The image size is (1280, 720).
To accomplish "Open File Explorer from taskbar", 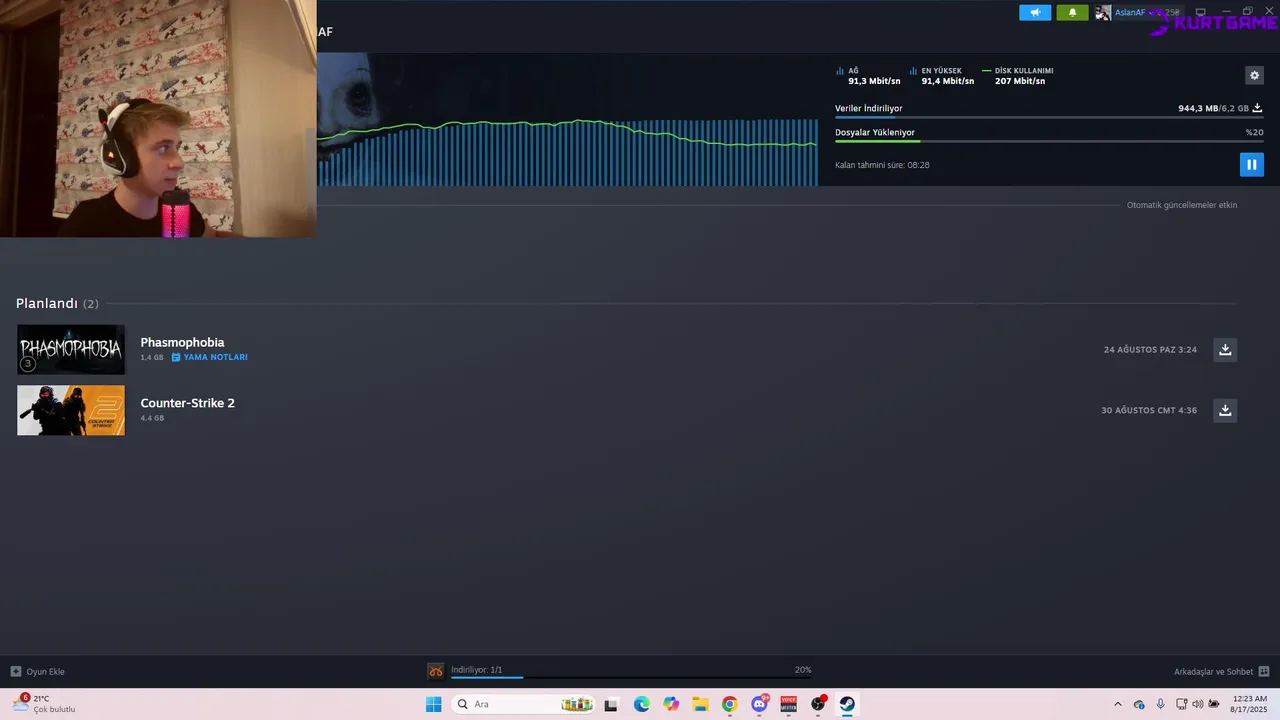I will click(700, 704).
